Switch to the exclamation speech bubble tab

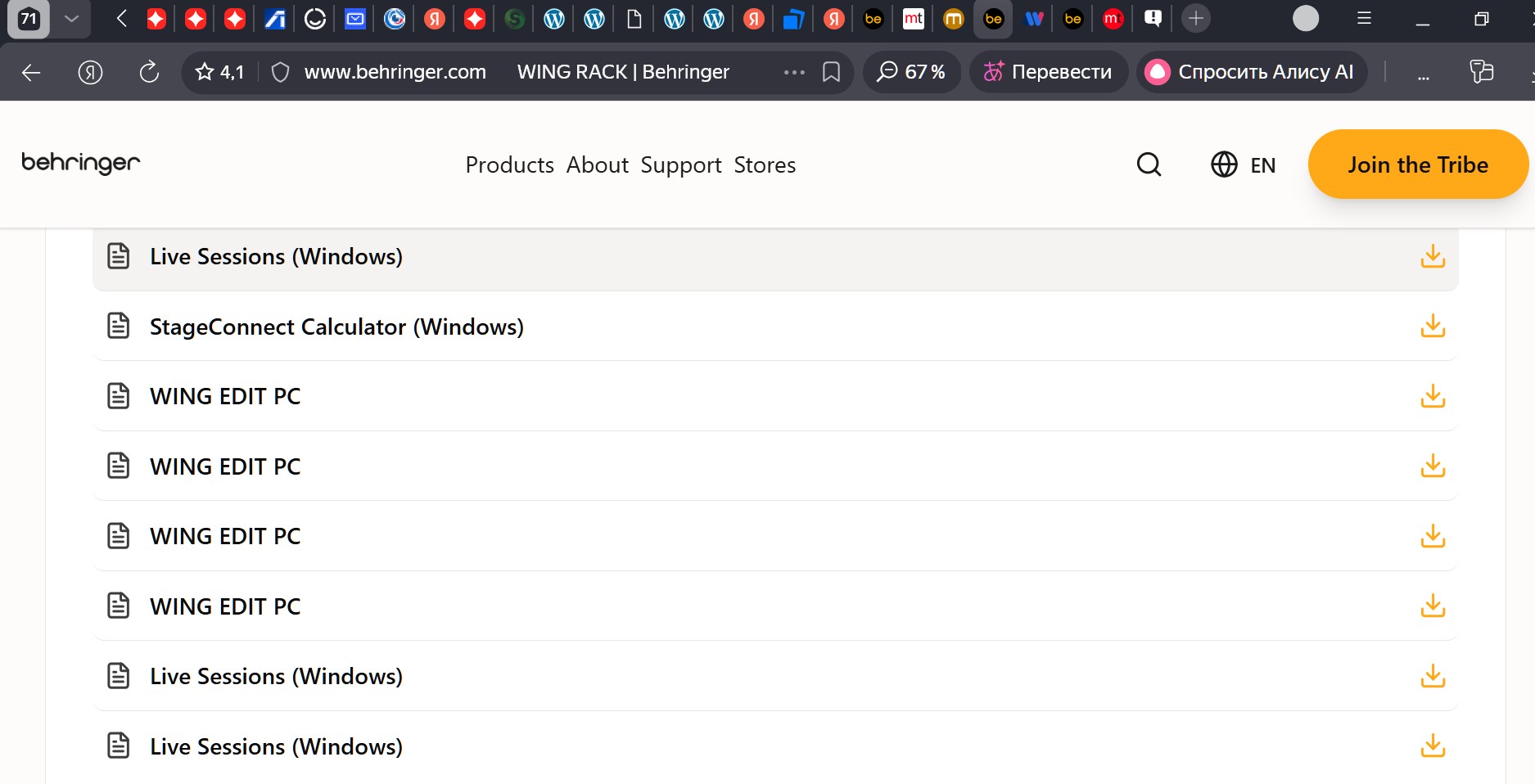click(x=1153, y=19)
